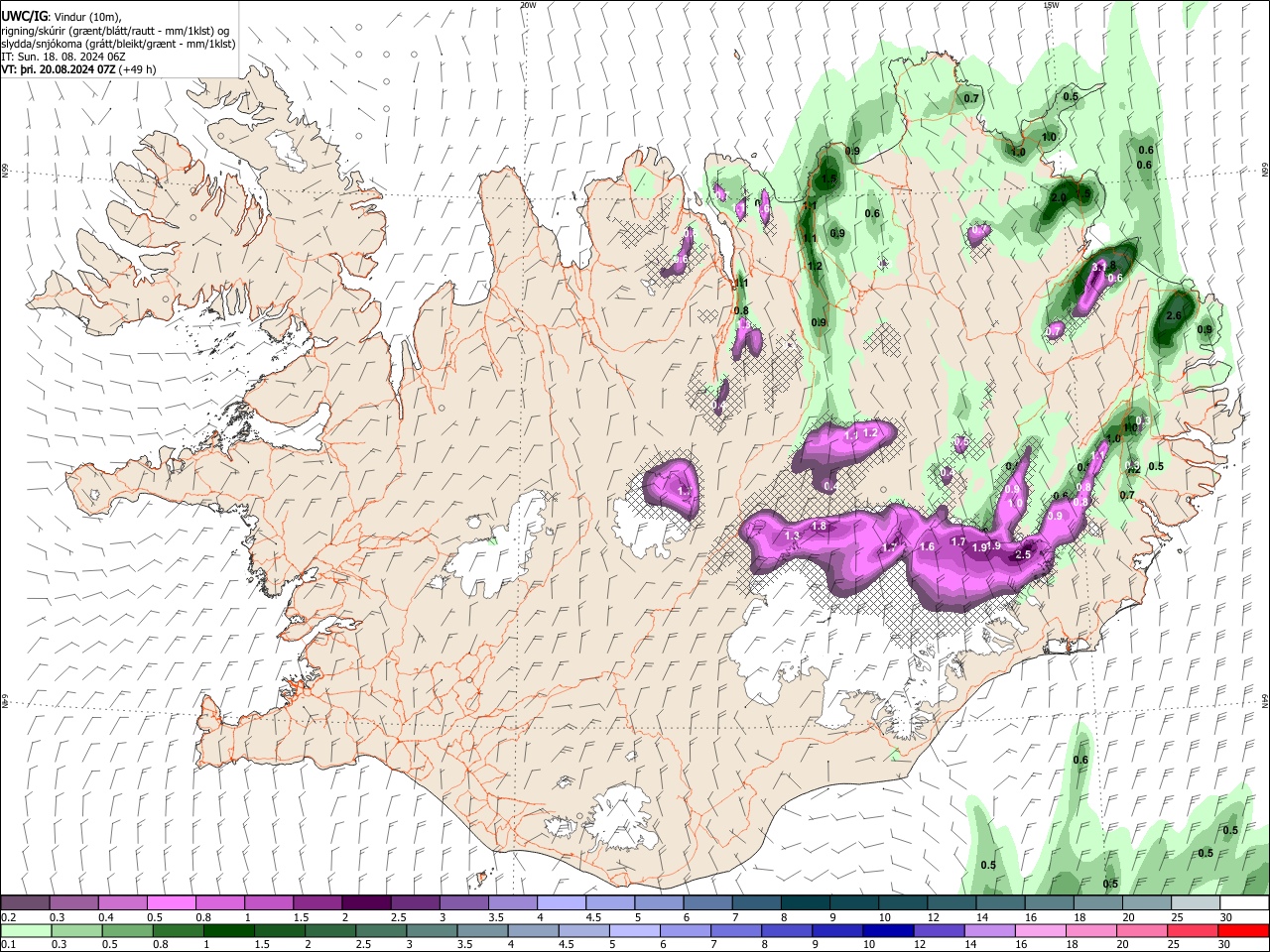This screenshot has height=952, width=1270.
Task: Click the '20W' longitude label
Action: click(528, 5)
